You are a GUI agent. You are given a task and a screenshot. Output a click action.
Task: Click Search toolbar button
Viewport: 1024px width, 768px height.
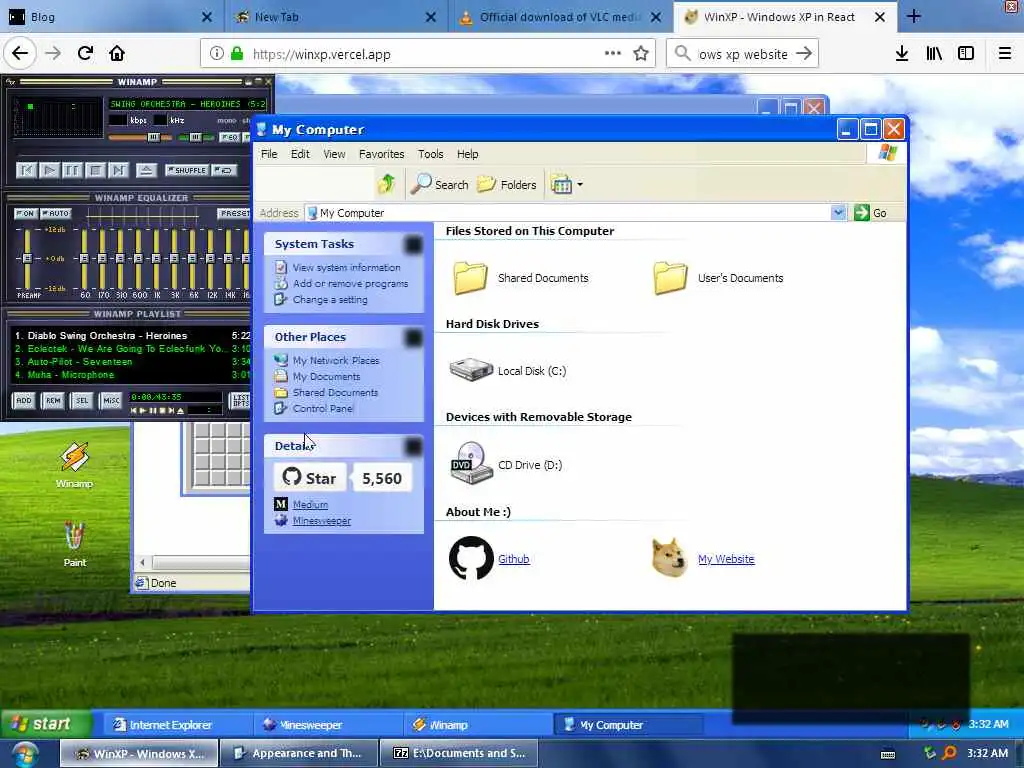coord(440,185)
